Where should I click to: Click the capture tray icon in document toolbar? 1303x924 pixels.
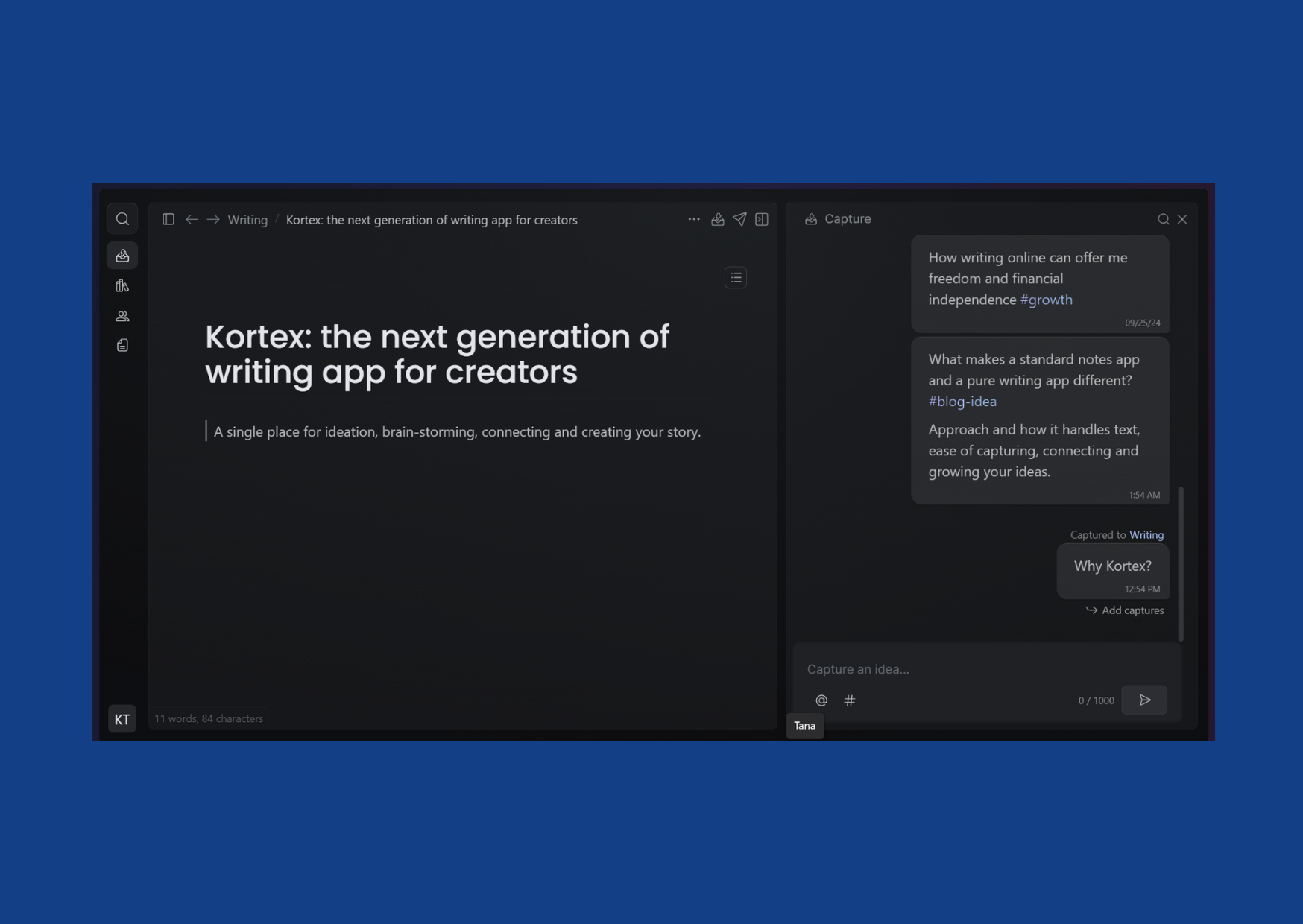(718, 219)
